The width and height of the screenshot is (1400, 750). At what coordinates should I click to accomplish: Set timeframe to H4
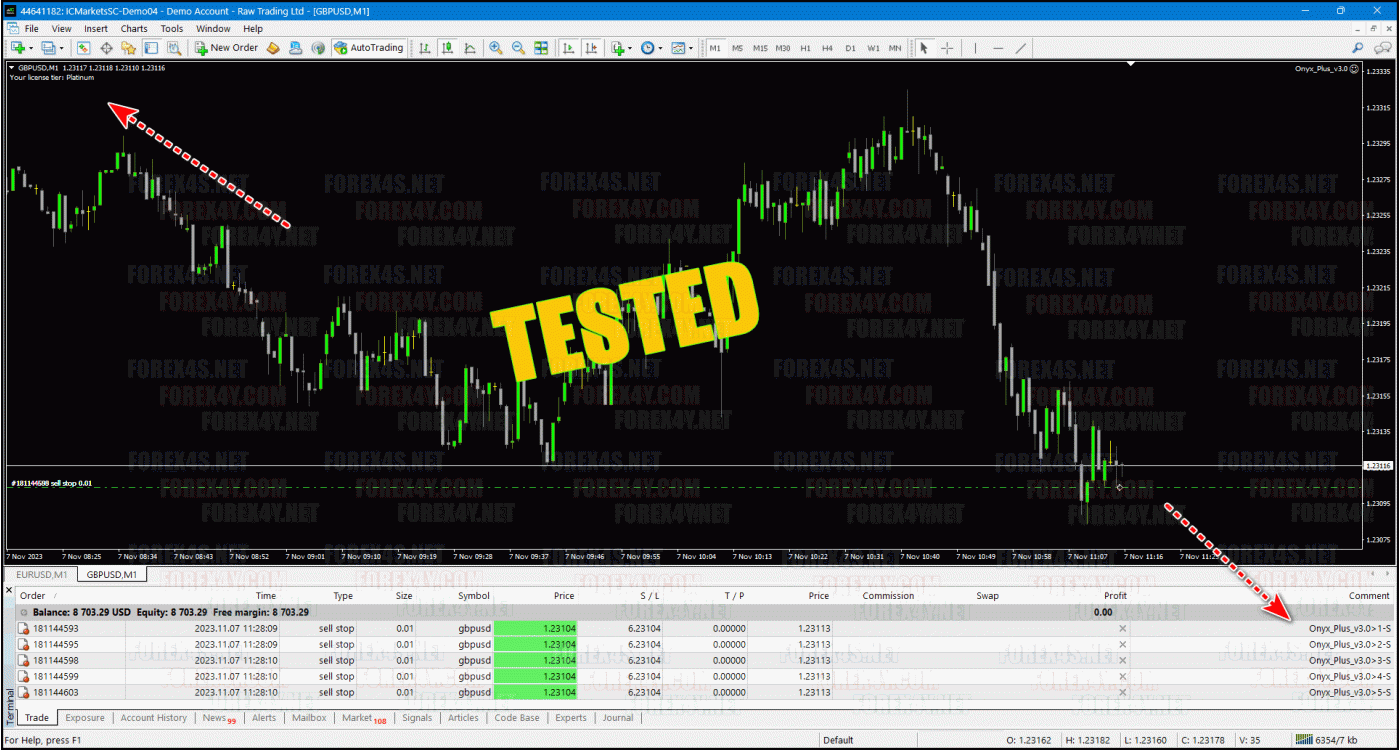827,48
